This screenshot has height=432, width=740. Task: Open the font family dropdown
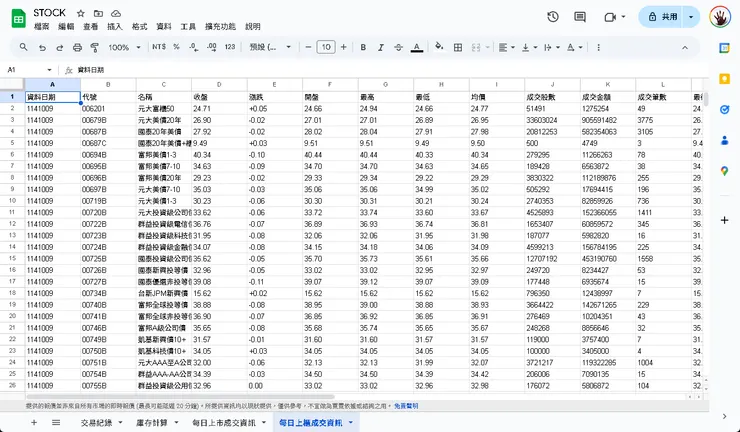(270, 47)
